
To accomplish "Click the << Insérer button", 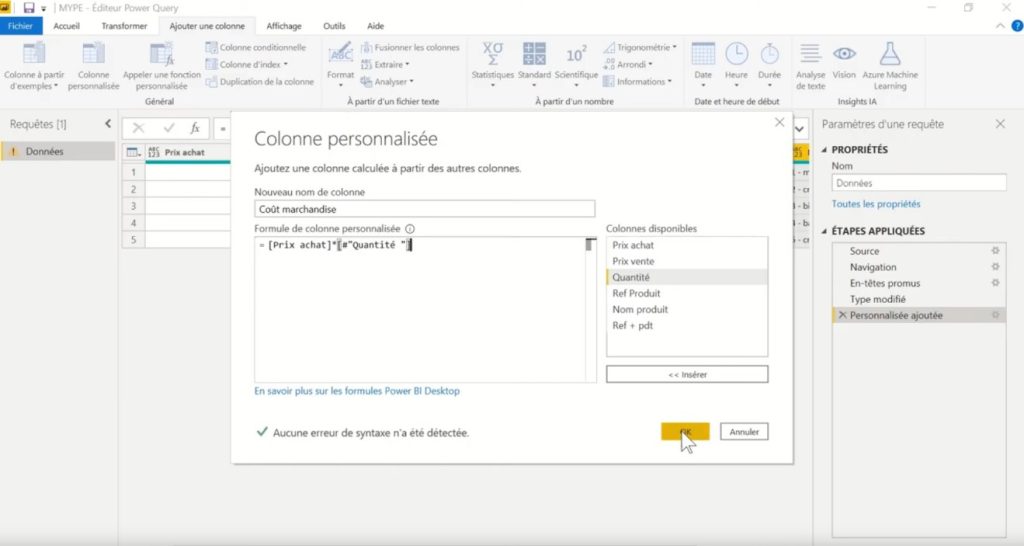I will (x=687, y=374).
